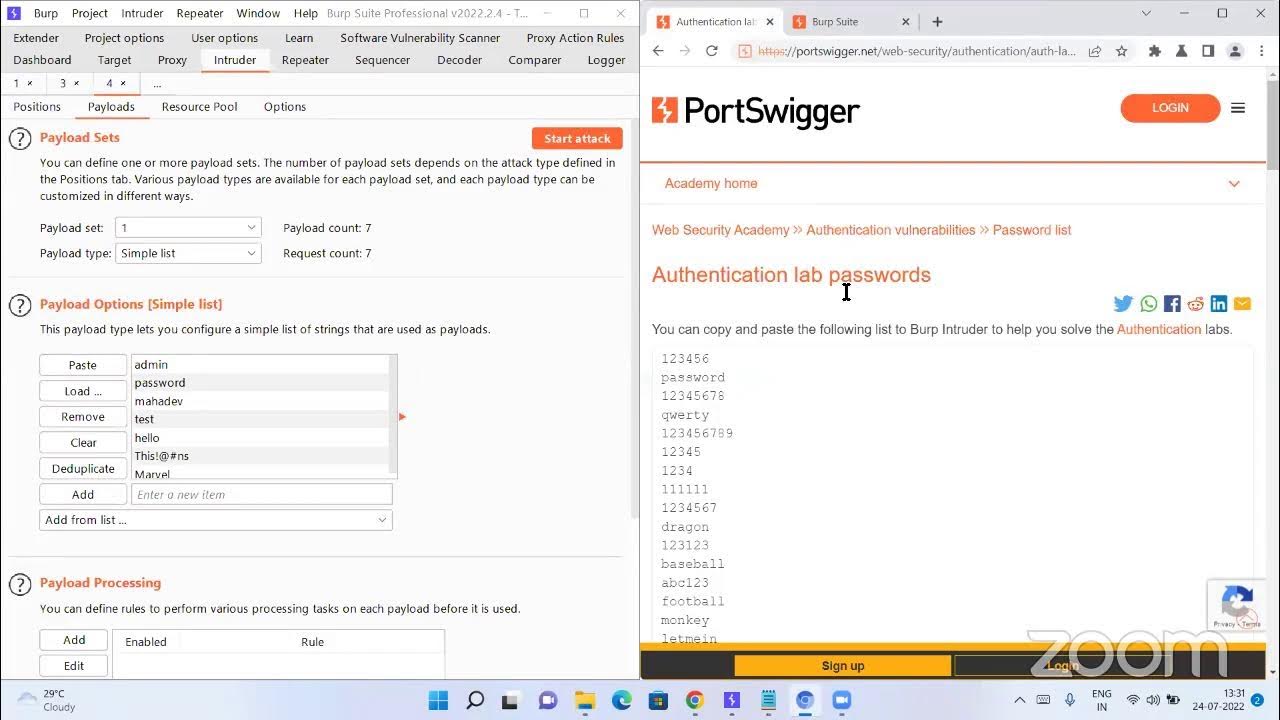Open taskbar Search icon
The image size is (1280, 720).
pyautogui.click(x=475, y=700)
